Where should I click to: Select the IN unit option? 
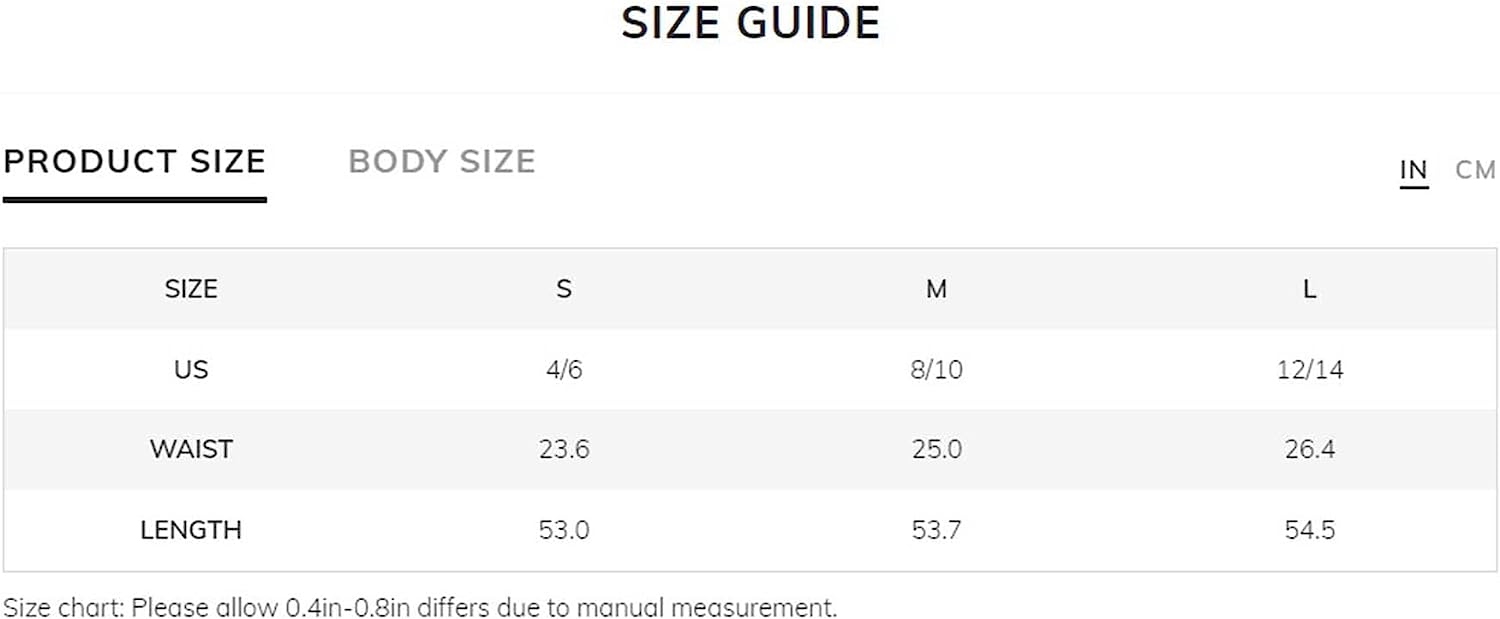(x=1413, y=170)
